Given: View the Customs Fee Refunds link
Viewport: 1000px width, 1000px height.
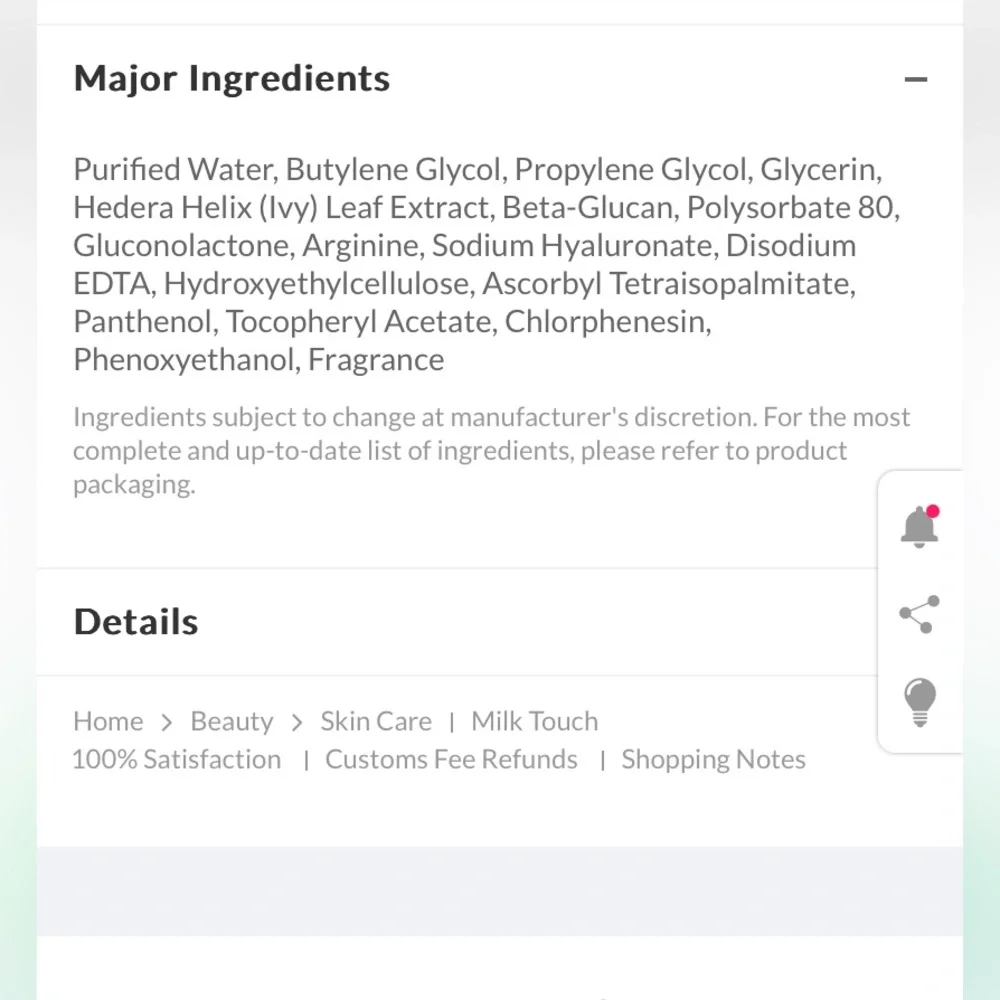Looking at the screenshot, I should [451, 760].
